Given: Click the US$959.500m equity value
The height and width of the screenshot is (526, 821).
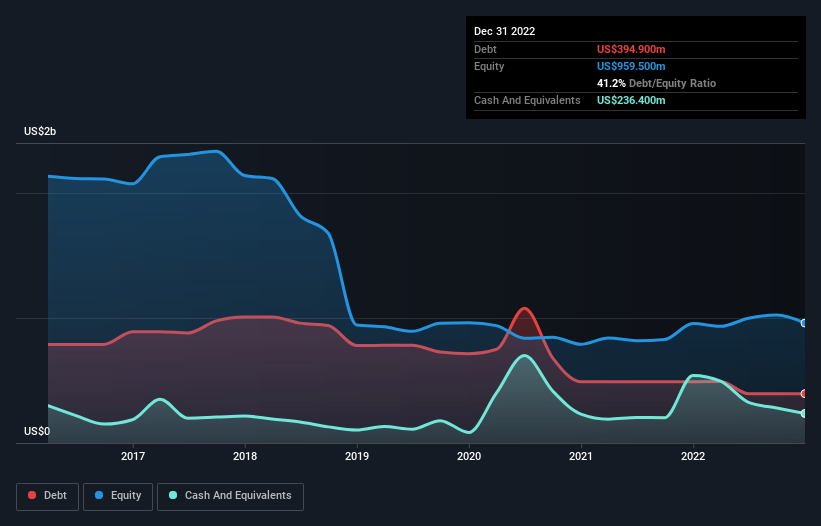Looking at the screenshot, I should pos(631,66).
